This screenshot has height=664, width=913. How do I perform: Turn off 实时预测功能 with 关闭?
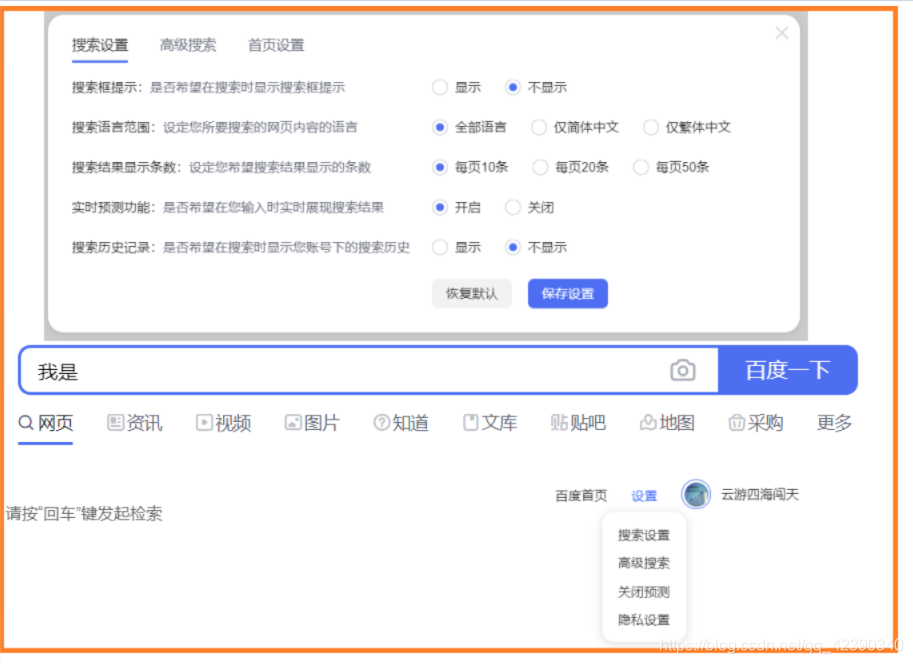[x=512, y=207]
